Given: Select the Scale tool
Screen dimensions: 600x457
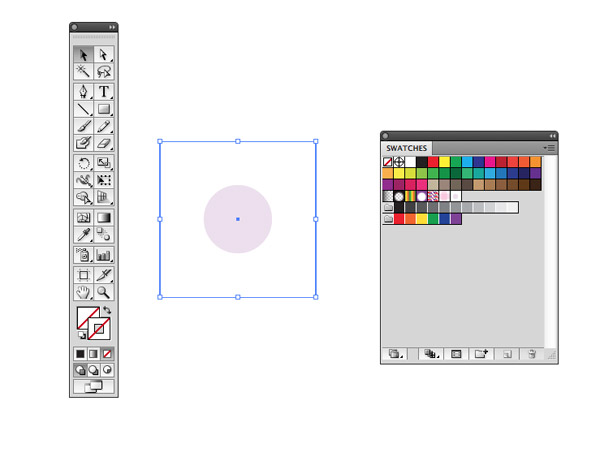Looking at the screenshot, I should (x=104, y=163).
